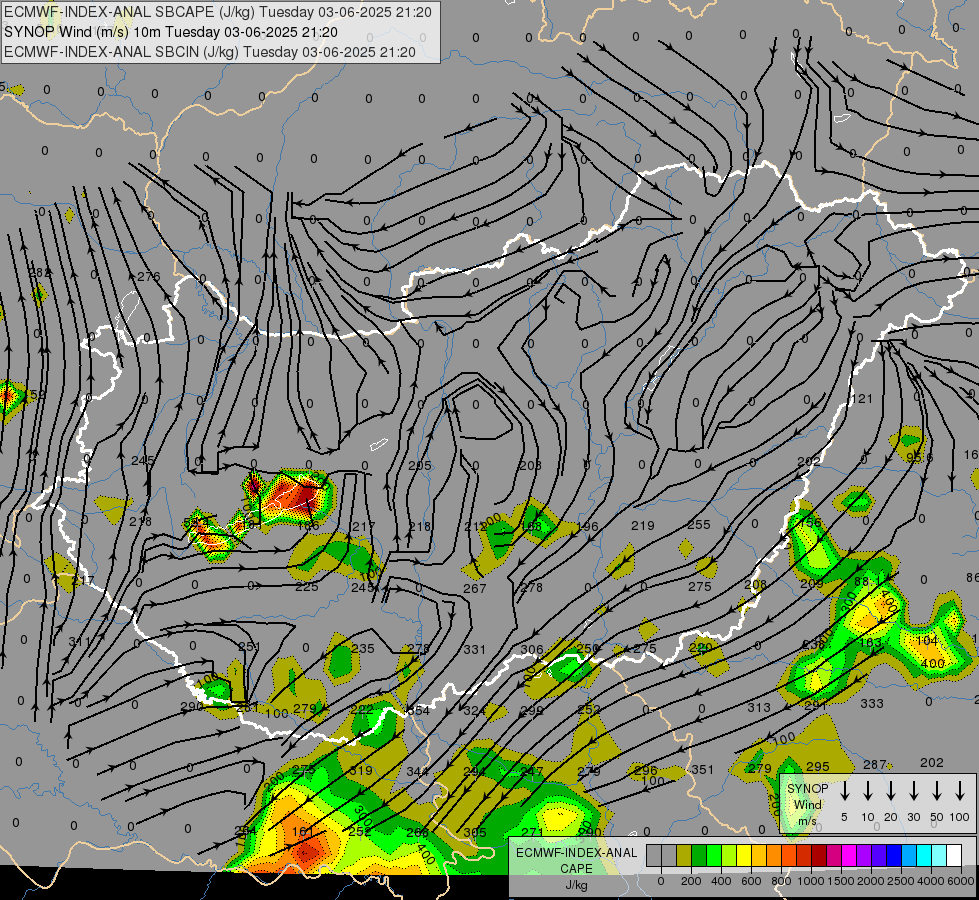The height and width of the screenshot is (900, 979).
Task: Click the '311' value on the map
Action: 79,641
